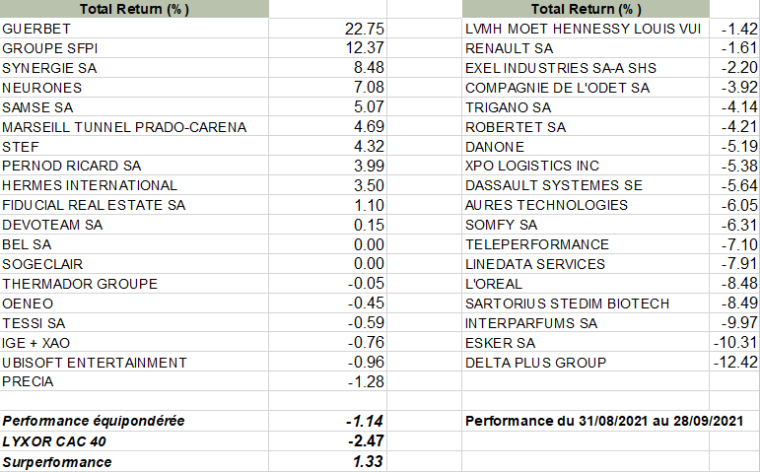Click LVMH MOET HENNESSY LOUIS VUI cell
This screenshot has height=472, width=760.
(586, 29)
